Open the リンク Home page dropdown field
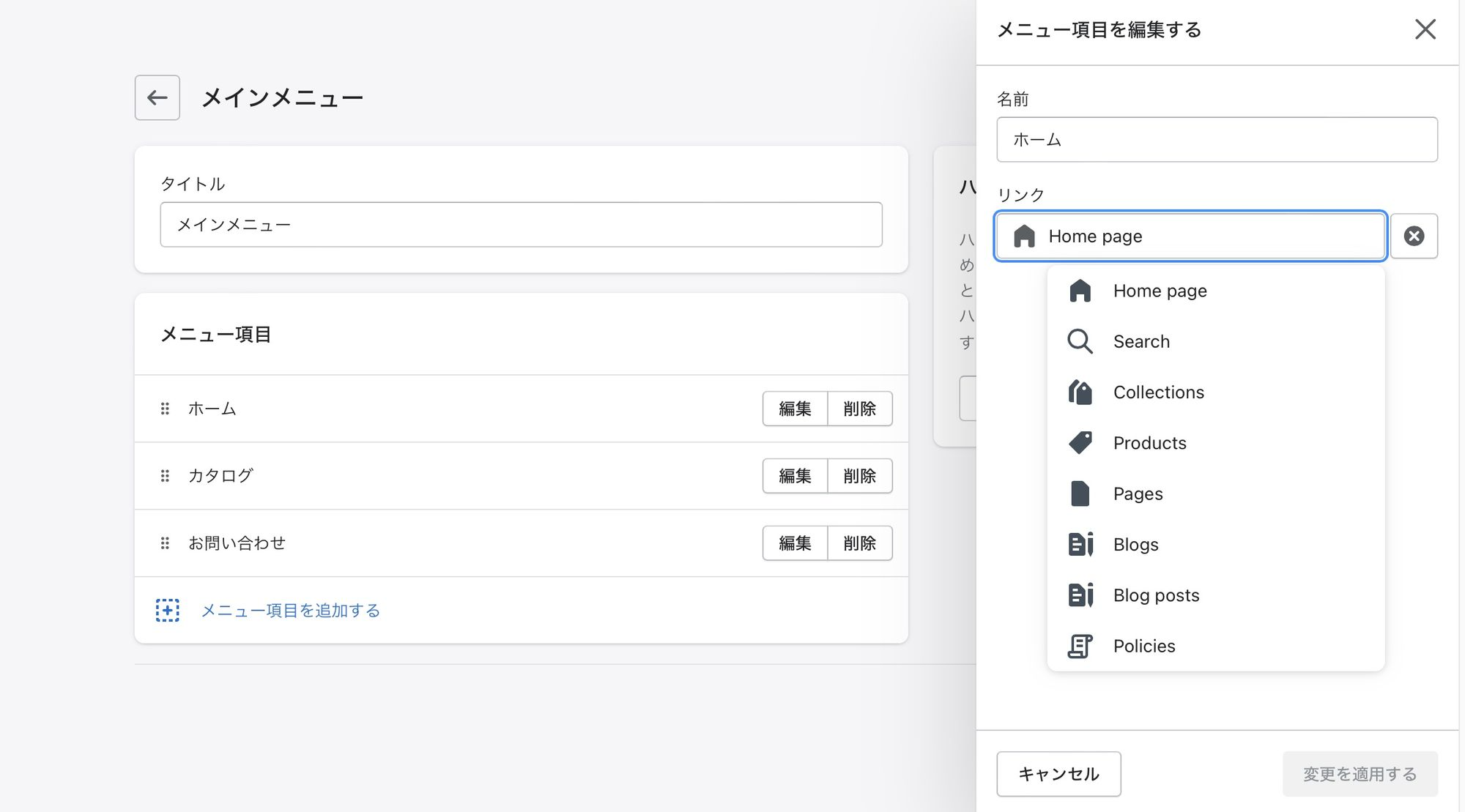Screen dimensions: 1465x812 click(x=1190, y=236)
